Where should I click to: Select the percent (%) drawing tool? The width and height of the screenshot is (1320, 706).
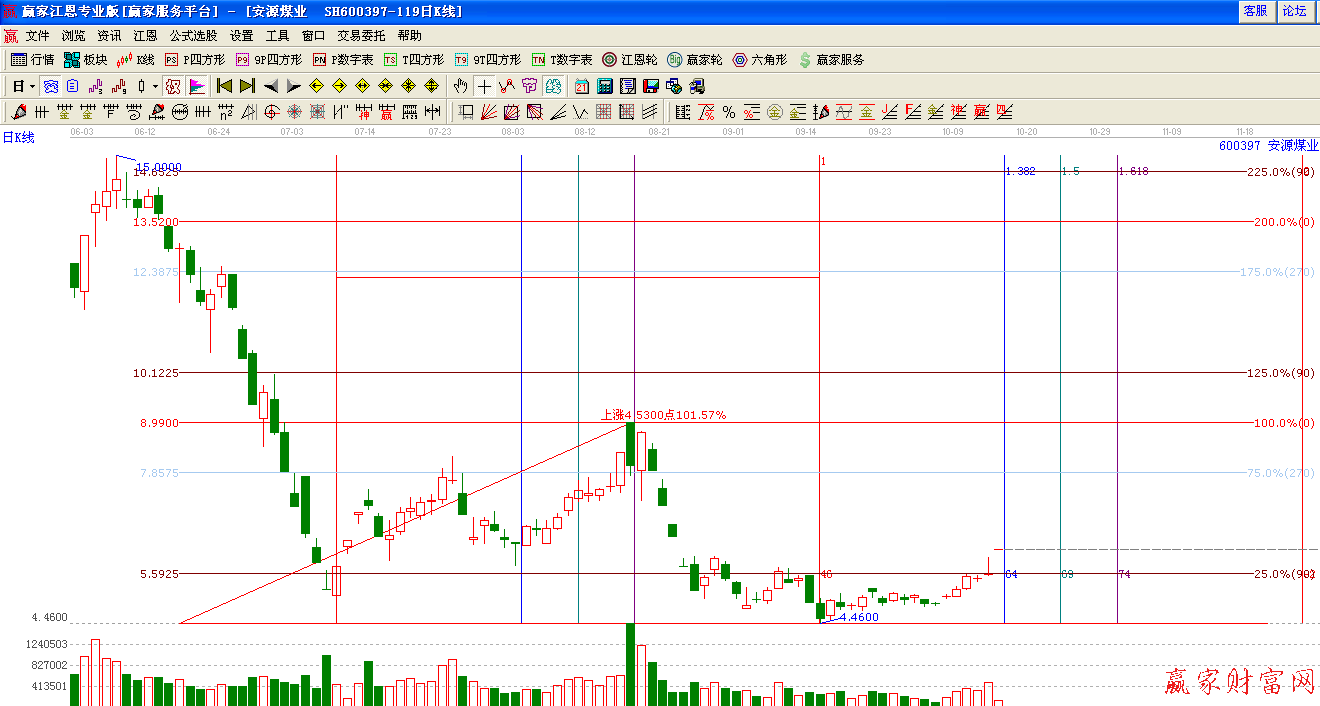coord(729,112)
